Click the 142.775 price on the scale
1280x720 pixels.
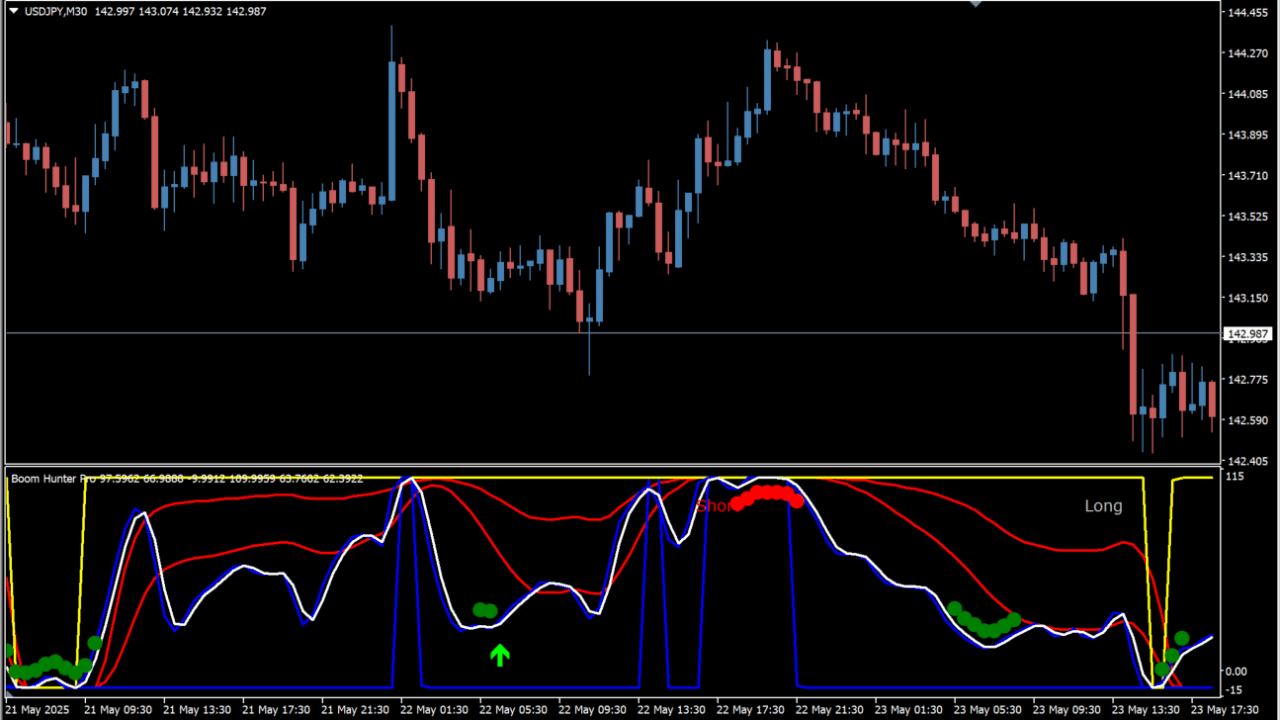(x=1248, y=380)
